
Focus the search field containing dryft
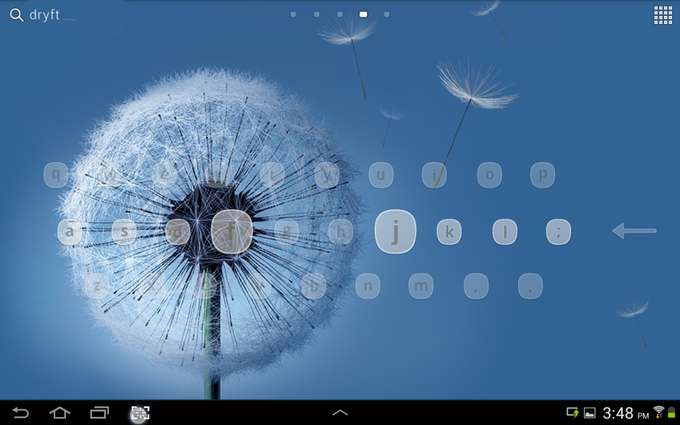coord(52,15)
